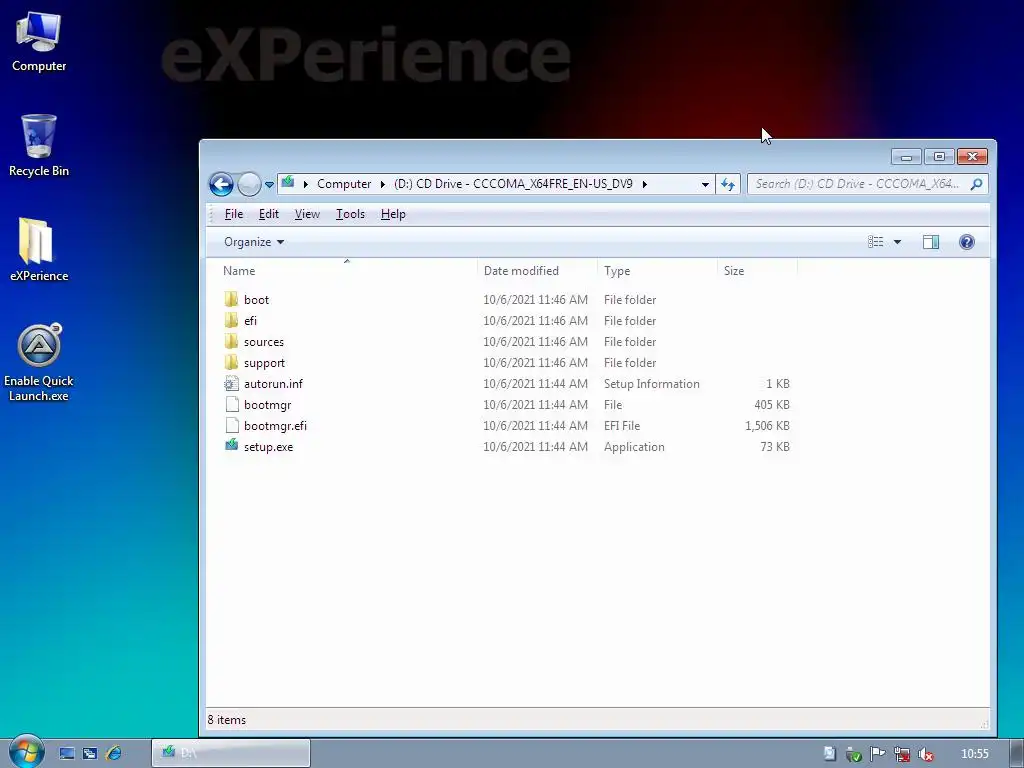Launch Internet Explorer from quick launch

[x=114, y=754]
